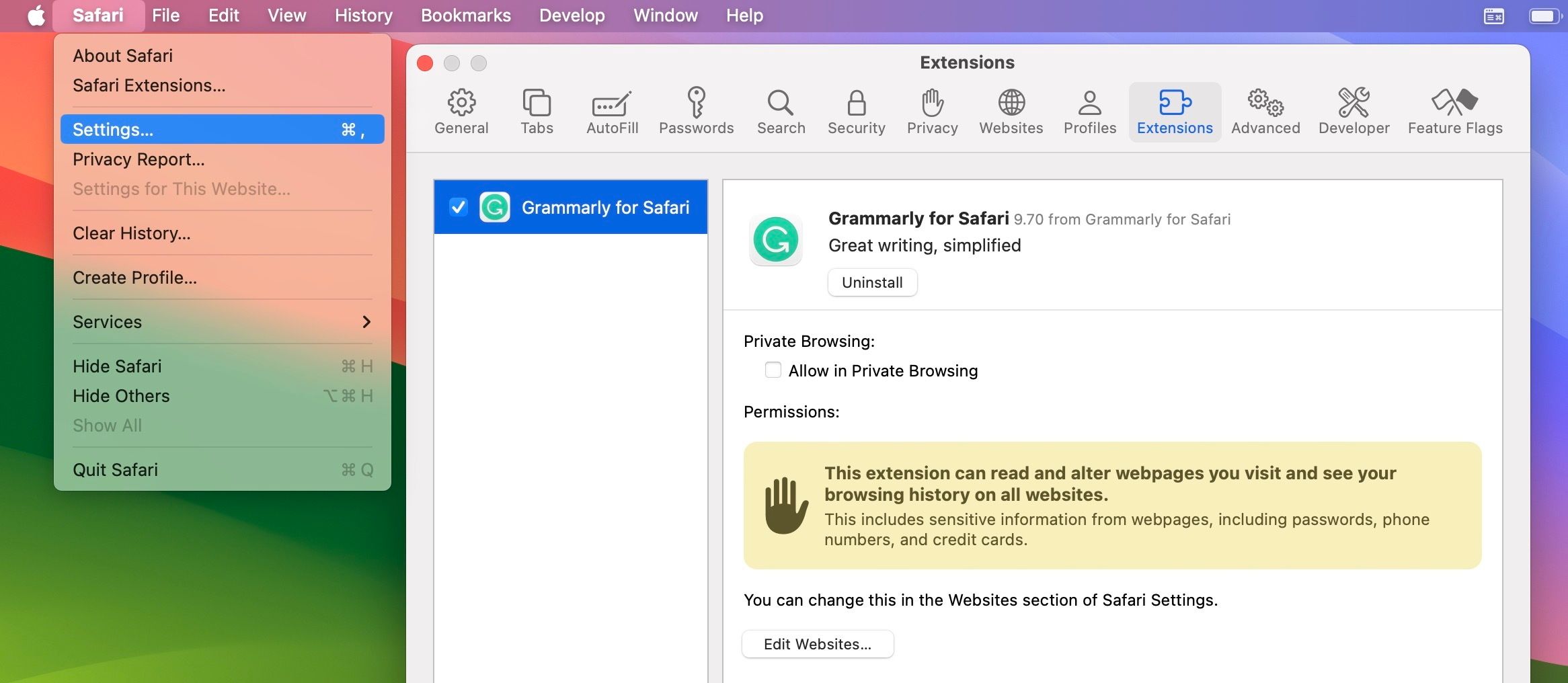This screenshot has width=1568, height=683.
Task: Check the Search settings icon
Action: (781, 111)
